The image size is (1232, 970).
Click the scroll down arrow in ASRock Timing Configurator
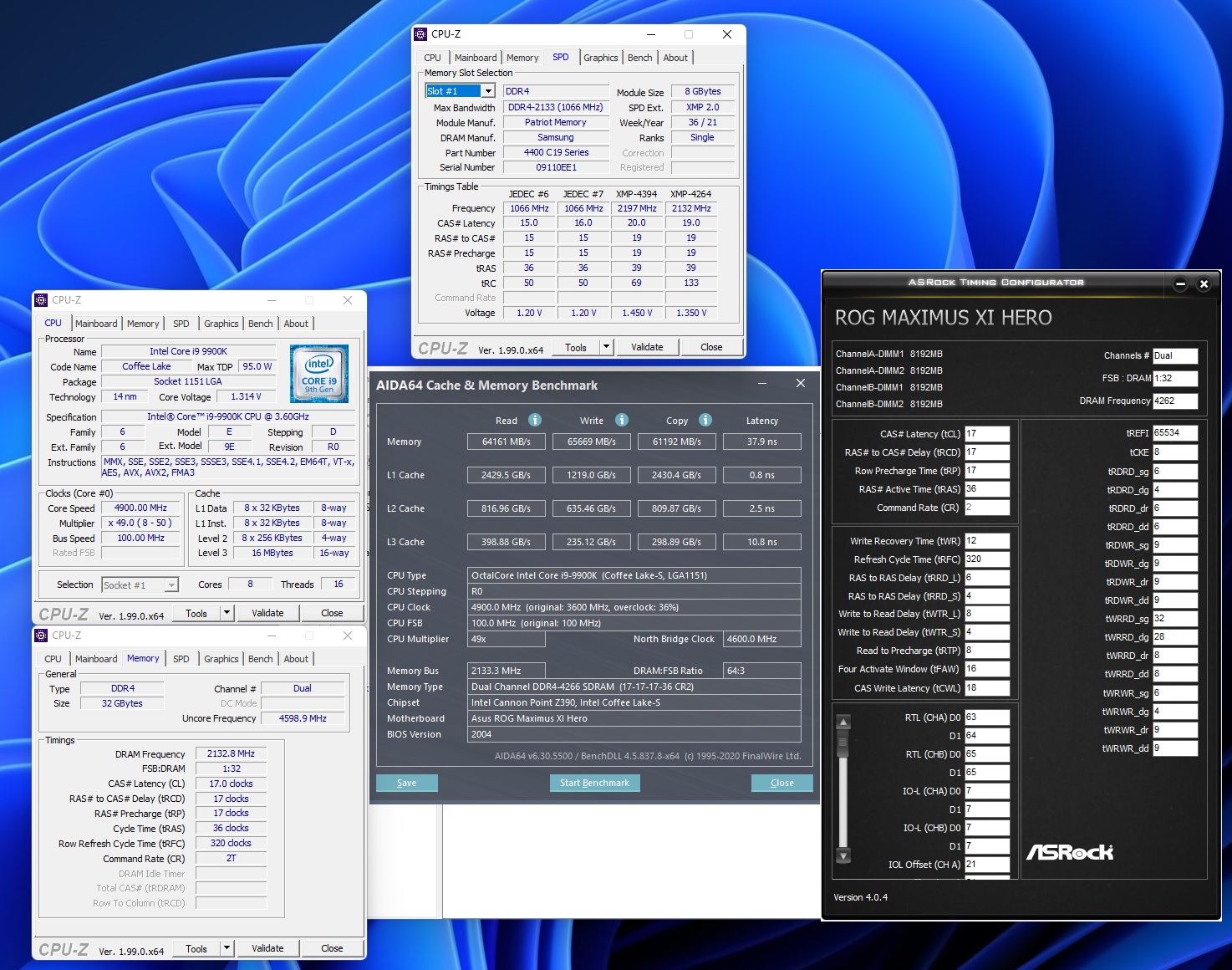(843, 856)
